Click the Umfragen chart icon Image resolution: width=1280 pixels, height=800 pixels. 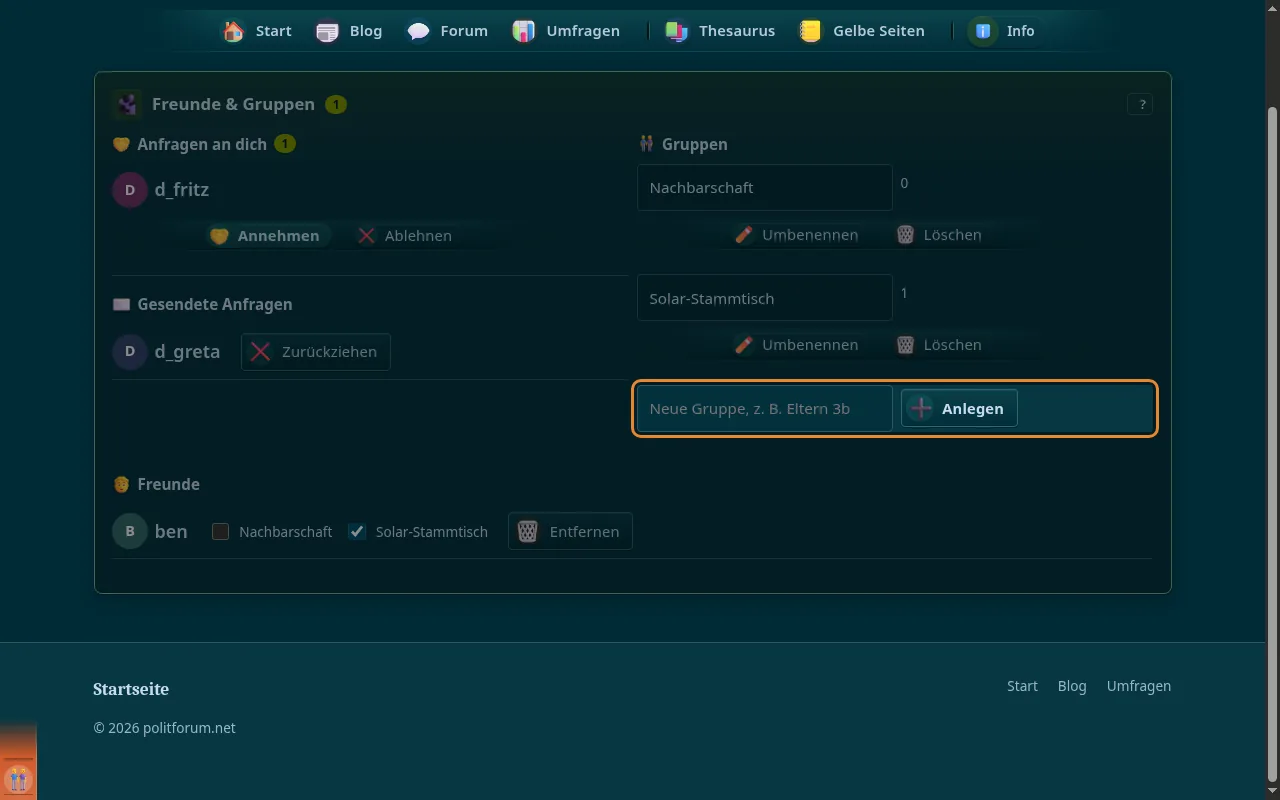[x=524, y=31]
